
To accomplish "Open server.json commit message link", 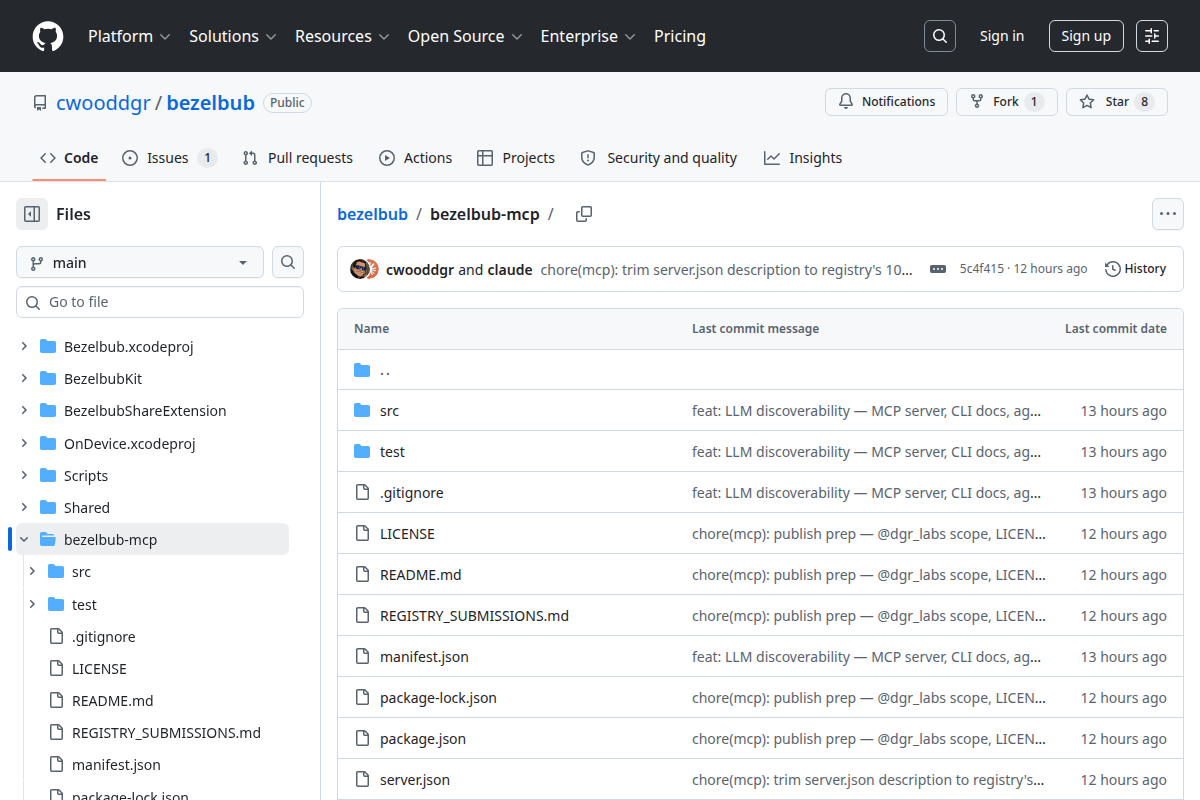I will click(868, 780).
